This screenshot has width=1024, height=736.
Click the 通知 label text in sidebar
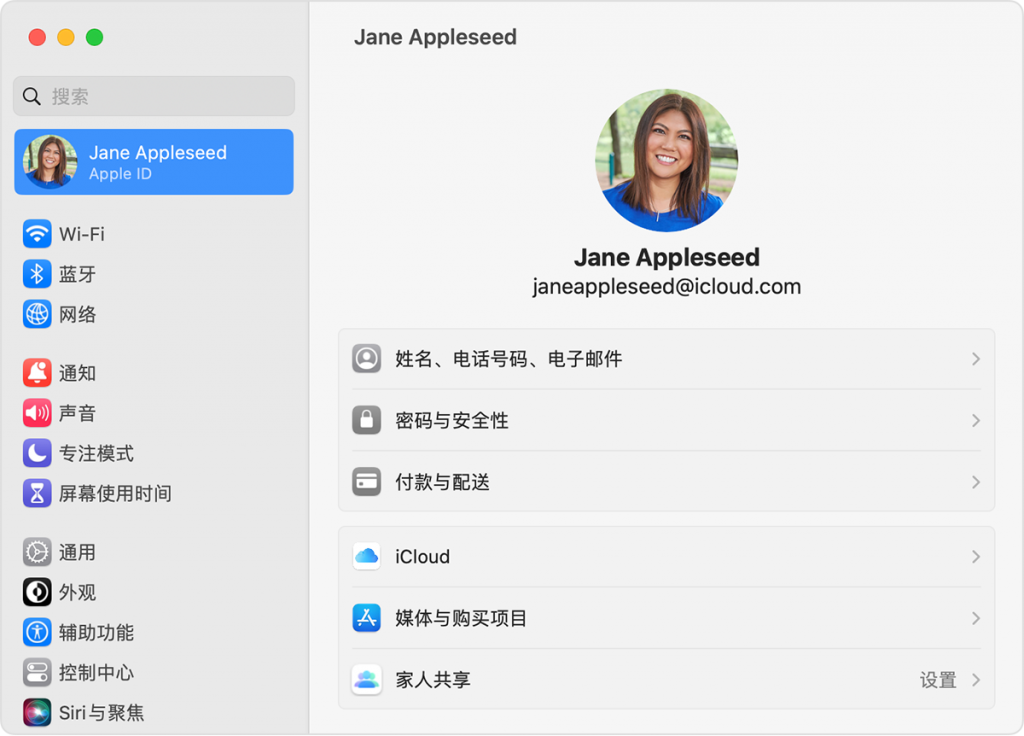point(77,373)
